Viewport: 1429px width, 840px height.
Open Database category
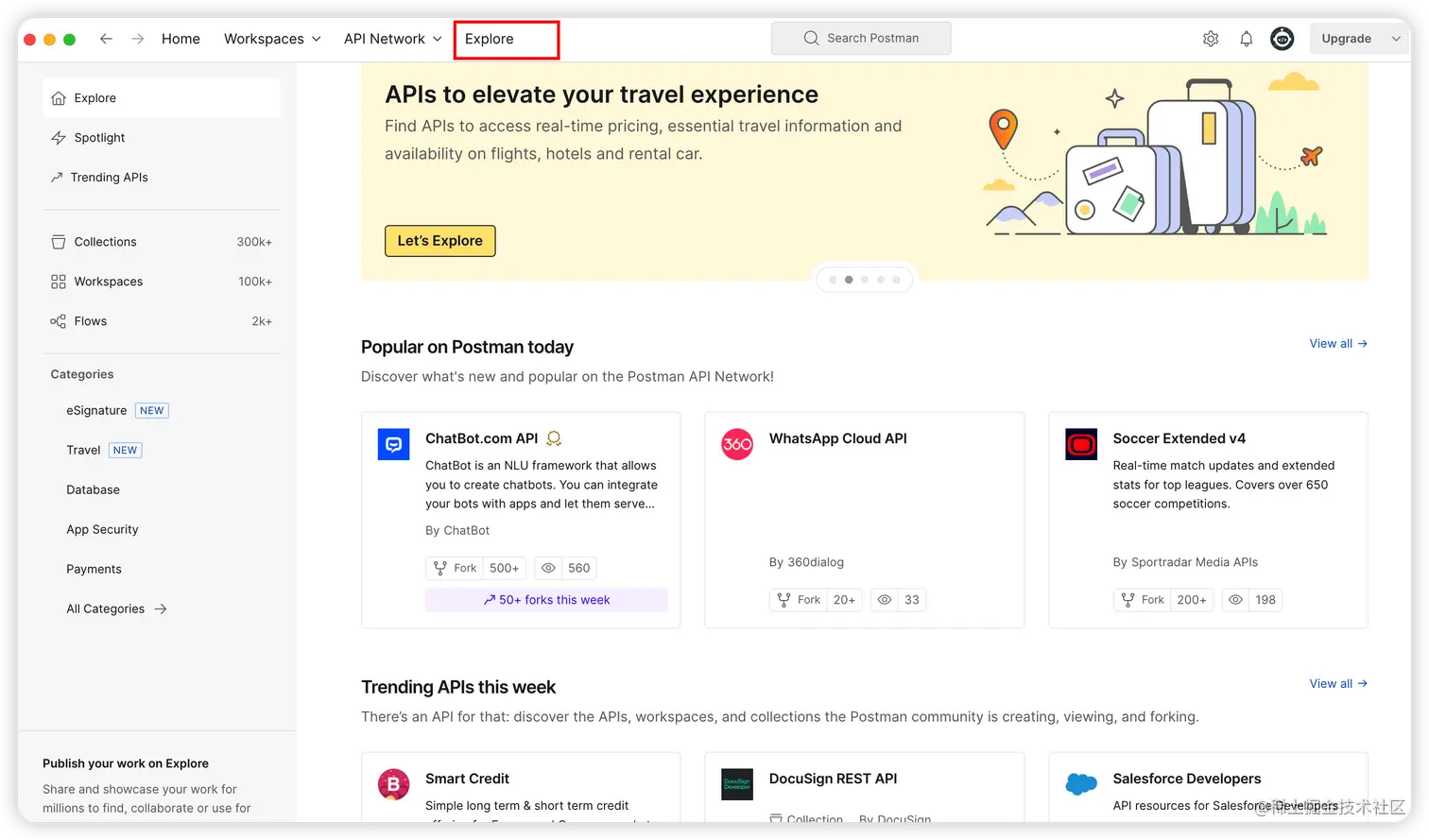93,490
